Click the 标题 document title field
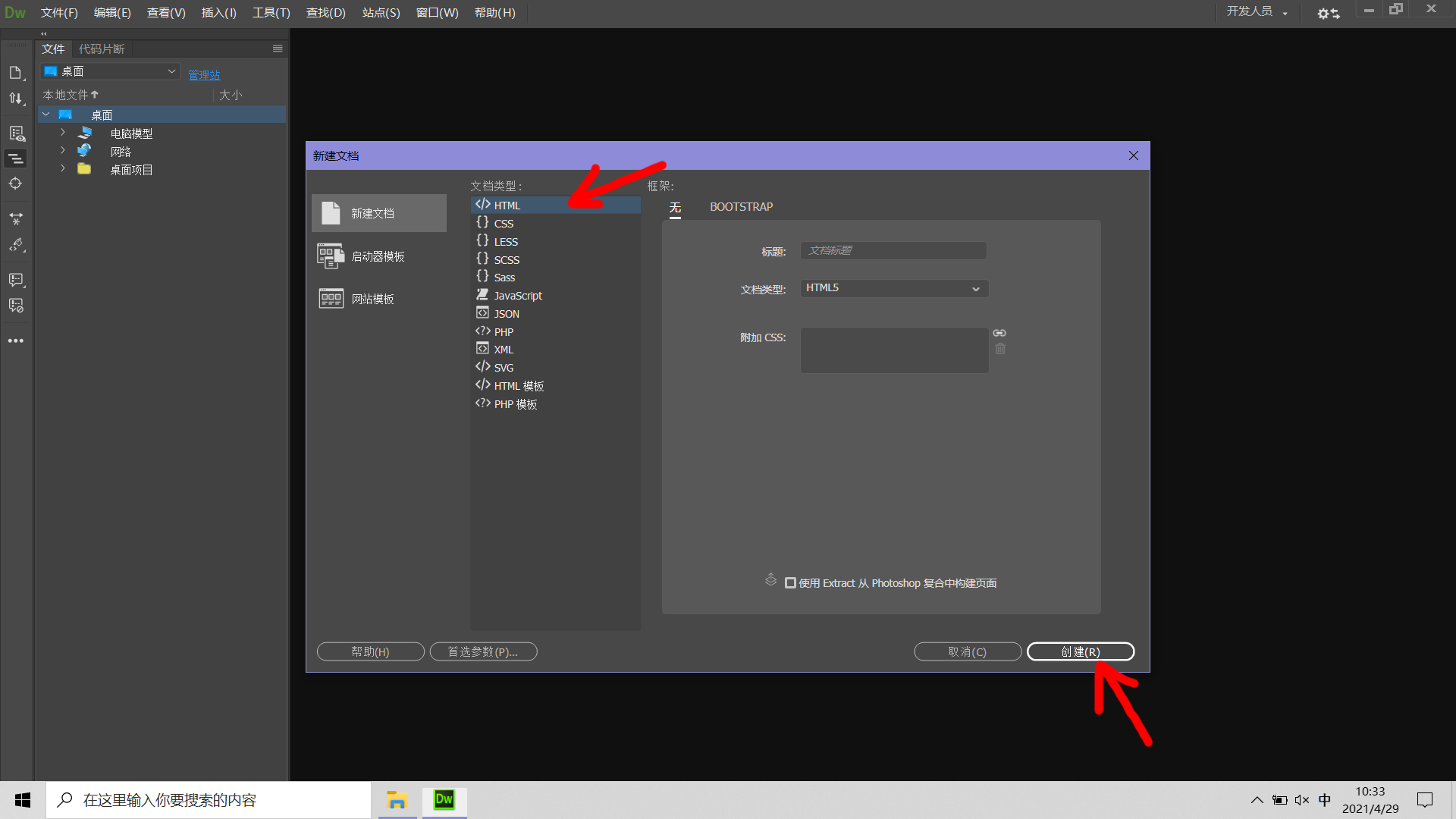The image size is (1456, 819). [893, 251]
